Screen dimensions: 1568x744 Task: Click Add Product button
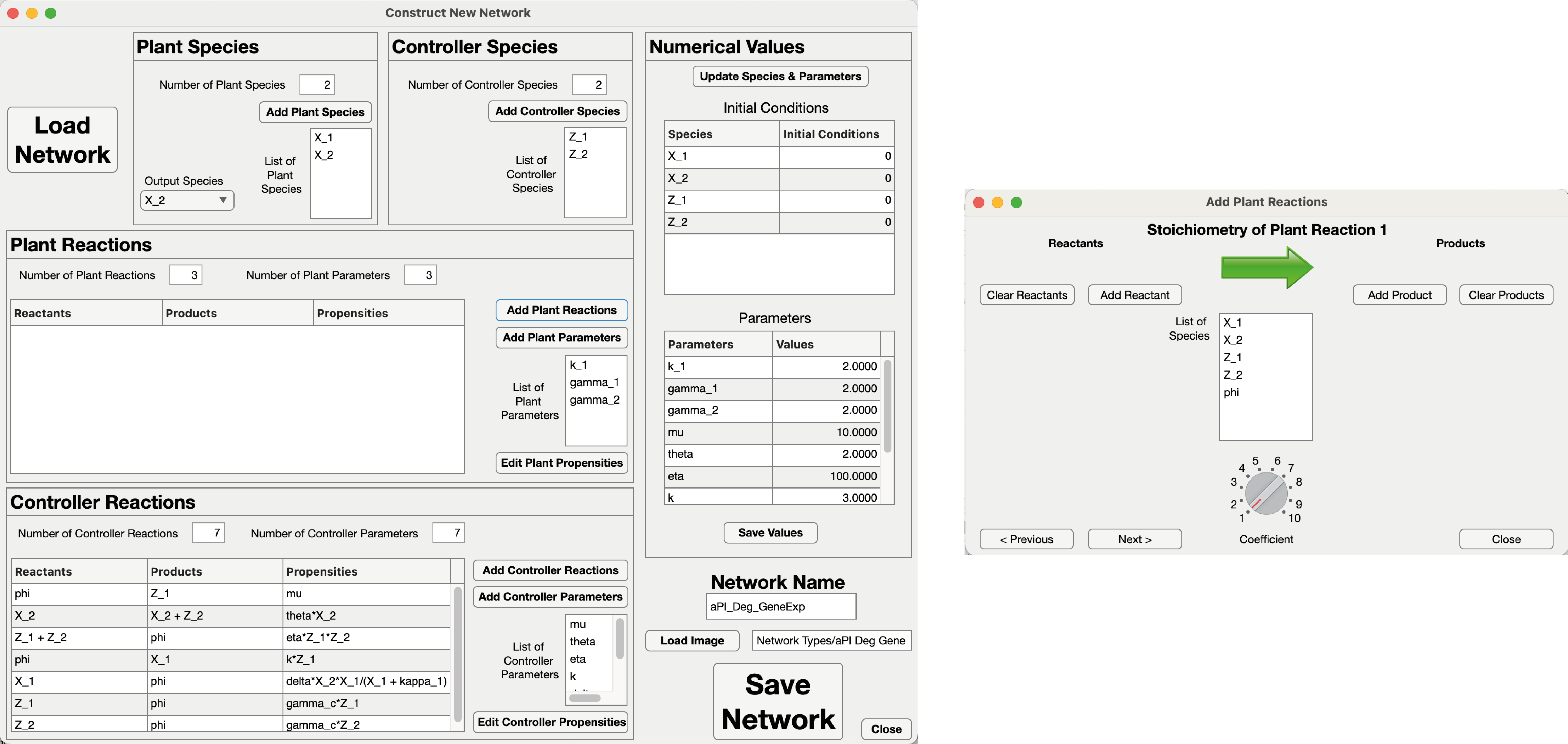point(1399,295)
